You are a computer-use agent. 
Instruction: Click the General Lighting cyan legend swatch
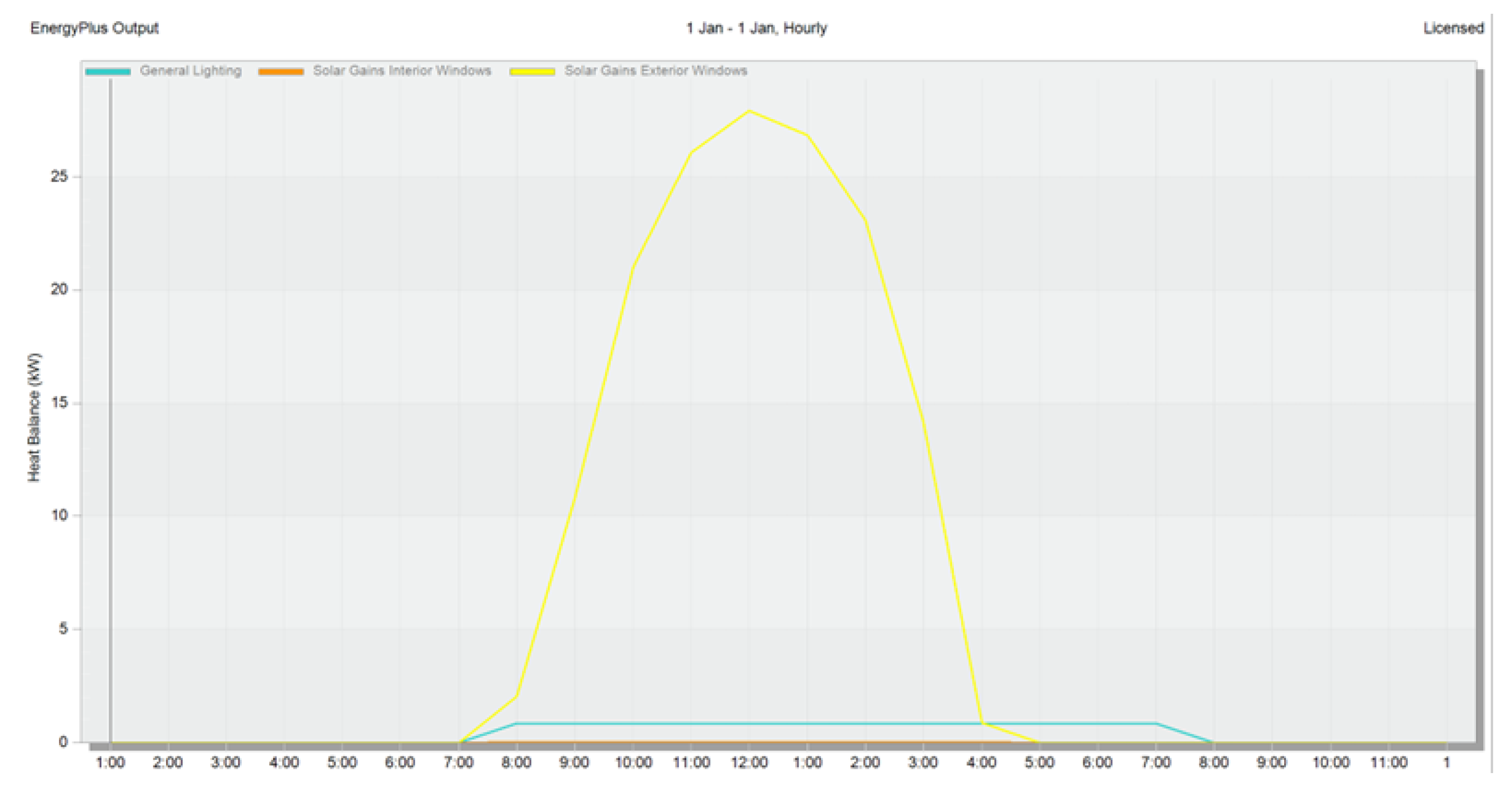[x=108, y=72]
